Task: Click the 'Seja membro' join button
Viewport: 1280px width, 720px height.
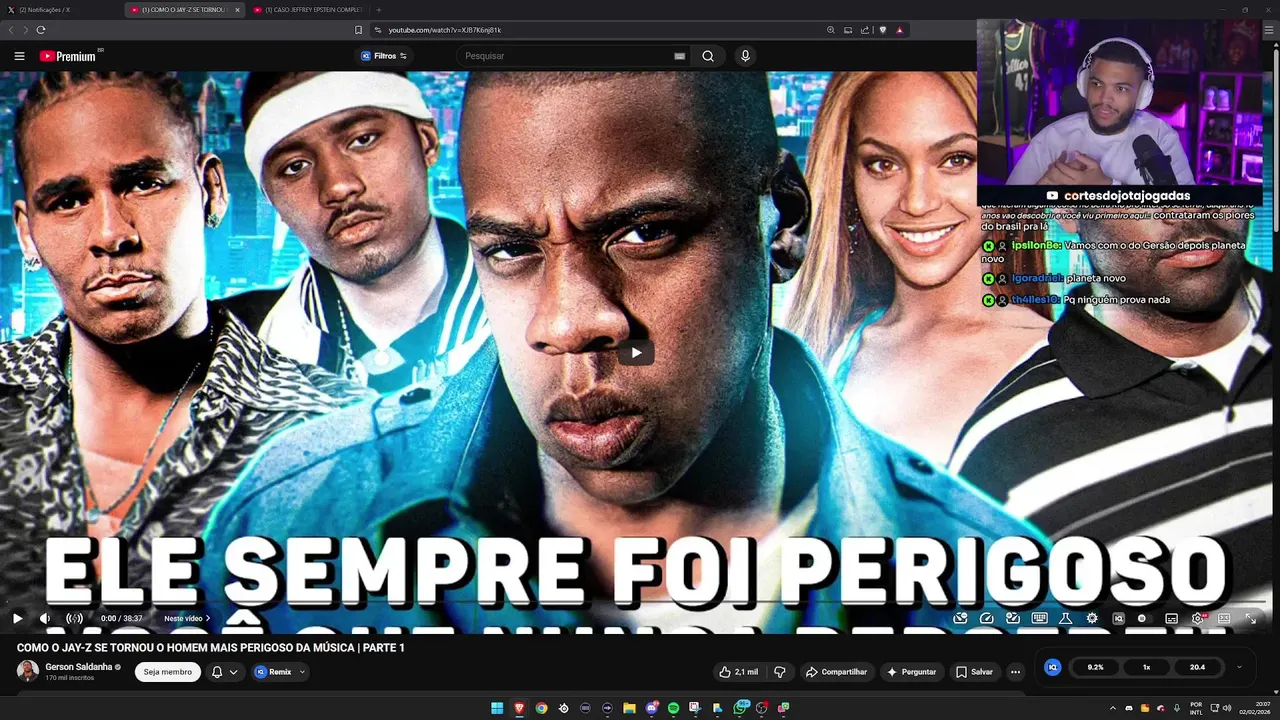Action: click(x=167, y=672)
